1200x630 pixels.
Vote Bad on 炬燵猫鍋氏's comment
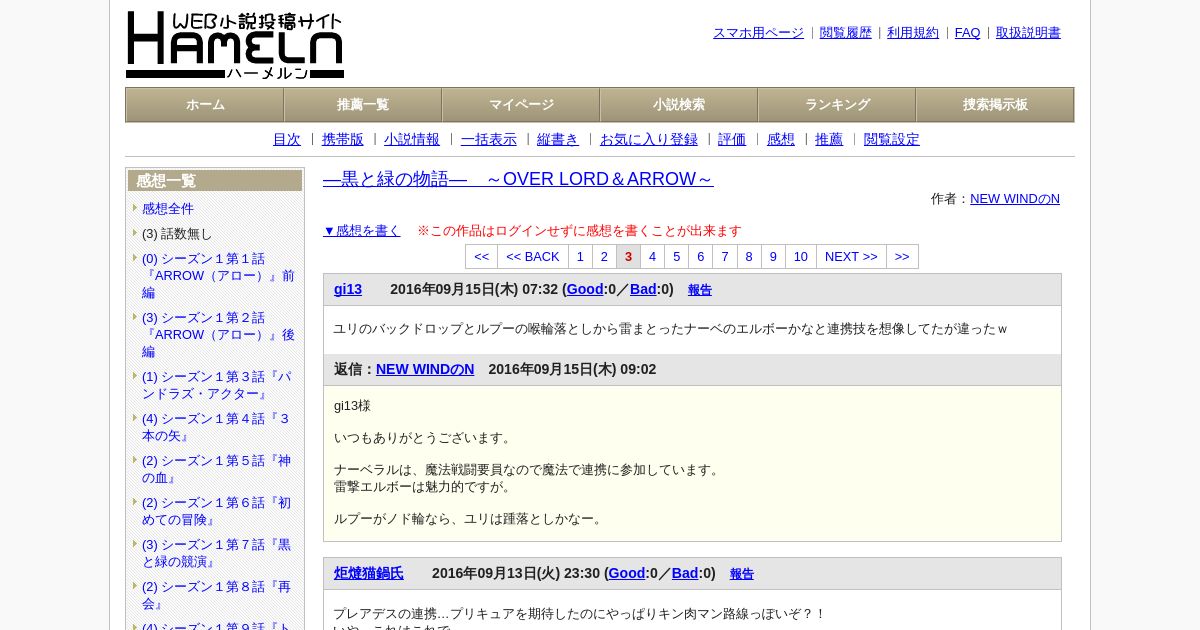pyautogui.click(x=685, y=574)
